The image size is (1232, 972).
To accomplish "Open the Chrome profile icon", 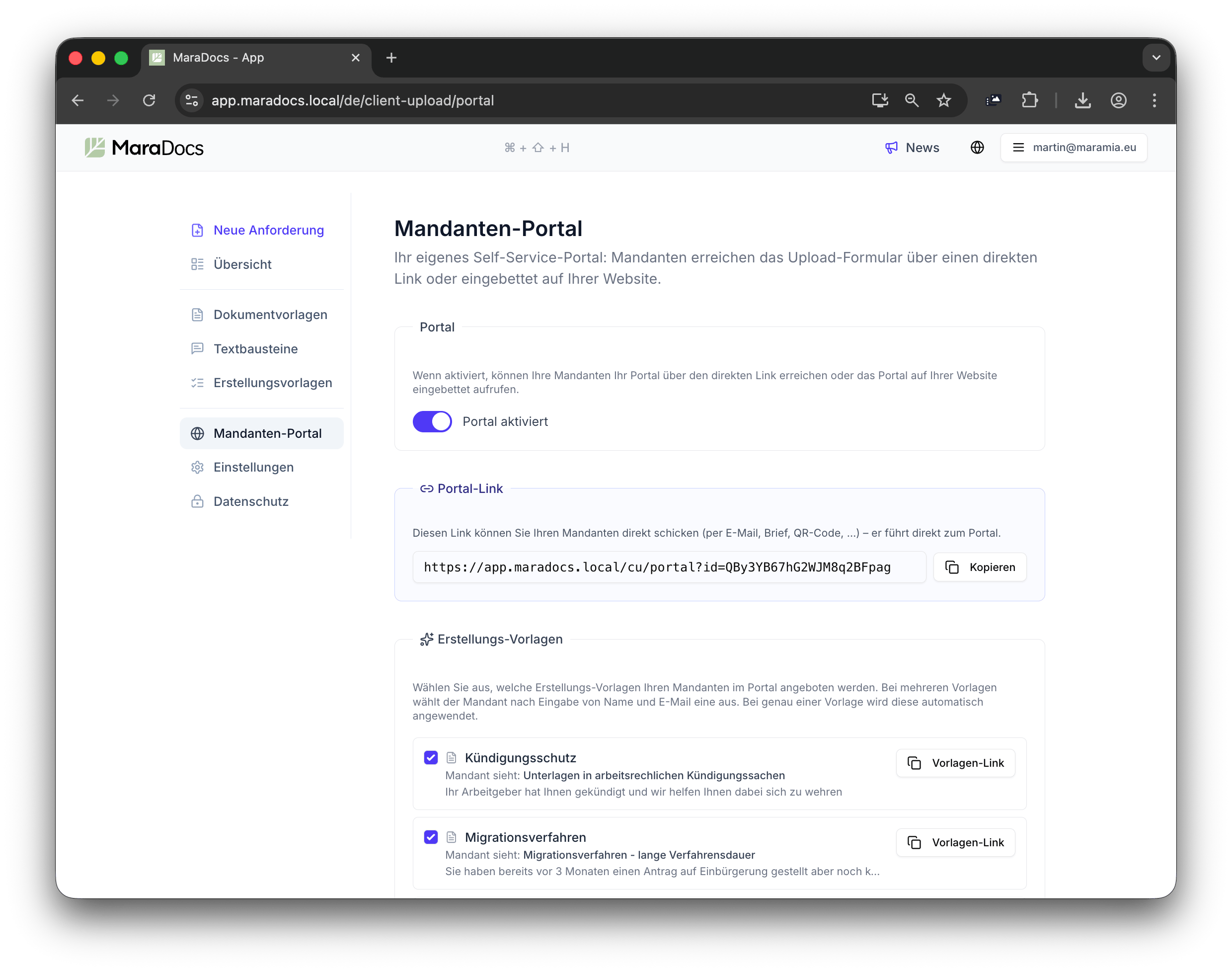I will 1118,101.
